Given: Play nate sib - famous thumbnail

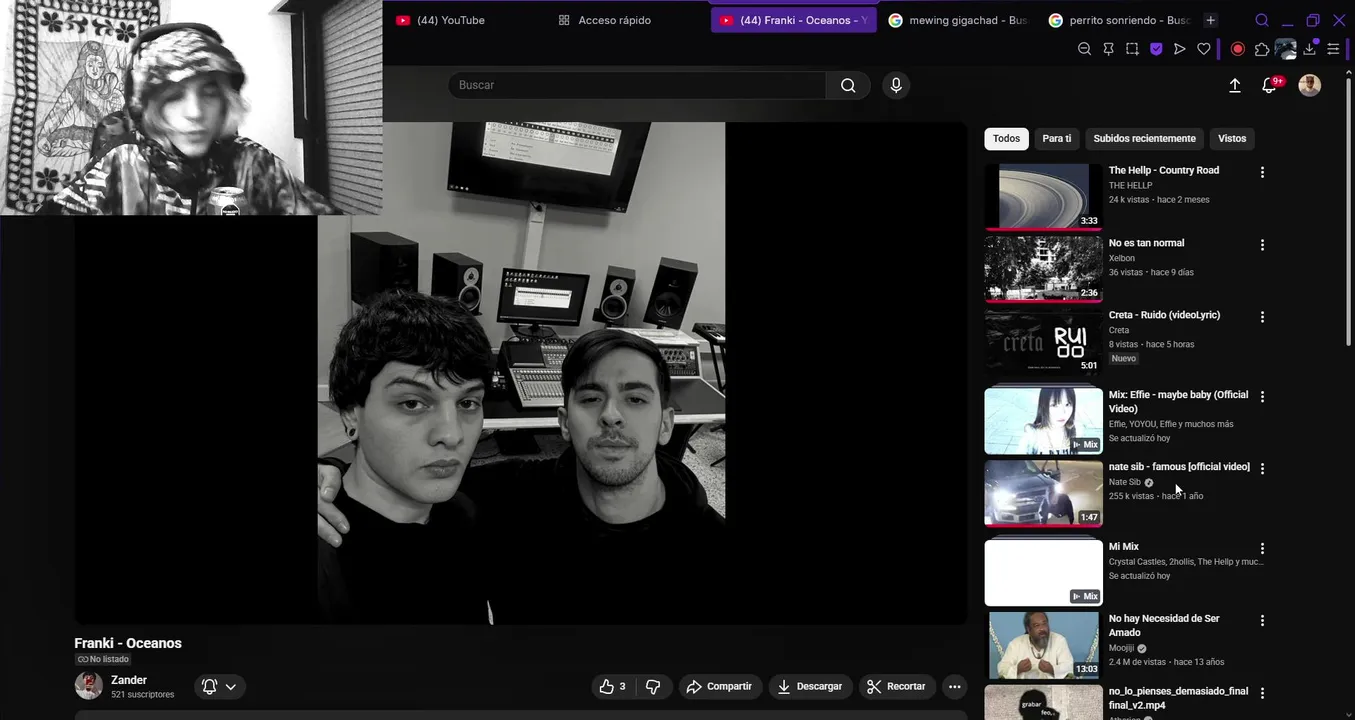Looking at the screenshot, I should tap(1043, 493).
